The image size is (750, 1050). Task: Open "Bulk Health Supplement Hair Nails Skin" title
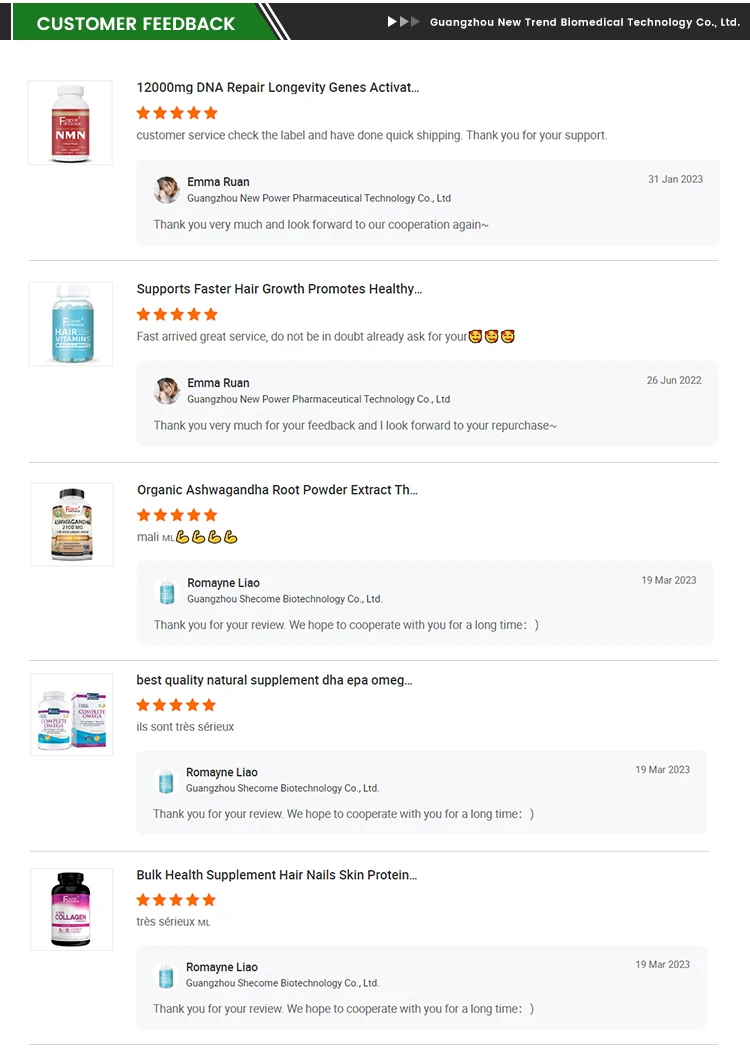point(277,875)
